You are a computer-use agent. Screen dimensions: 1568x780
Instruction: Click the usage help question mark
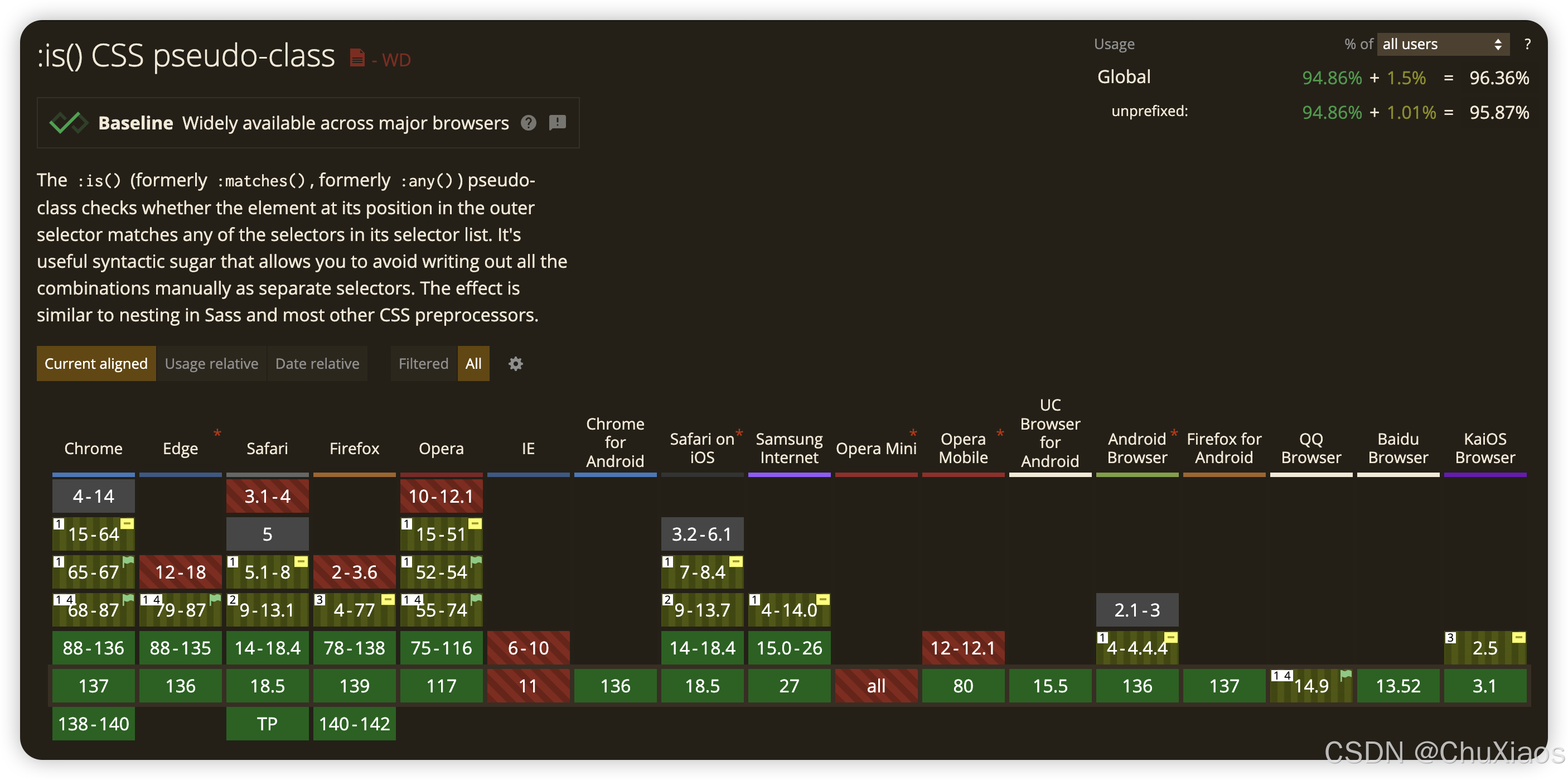click(x=1527, y=45)
